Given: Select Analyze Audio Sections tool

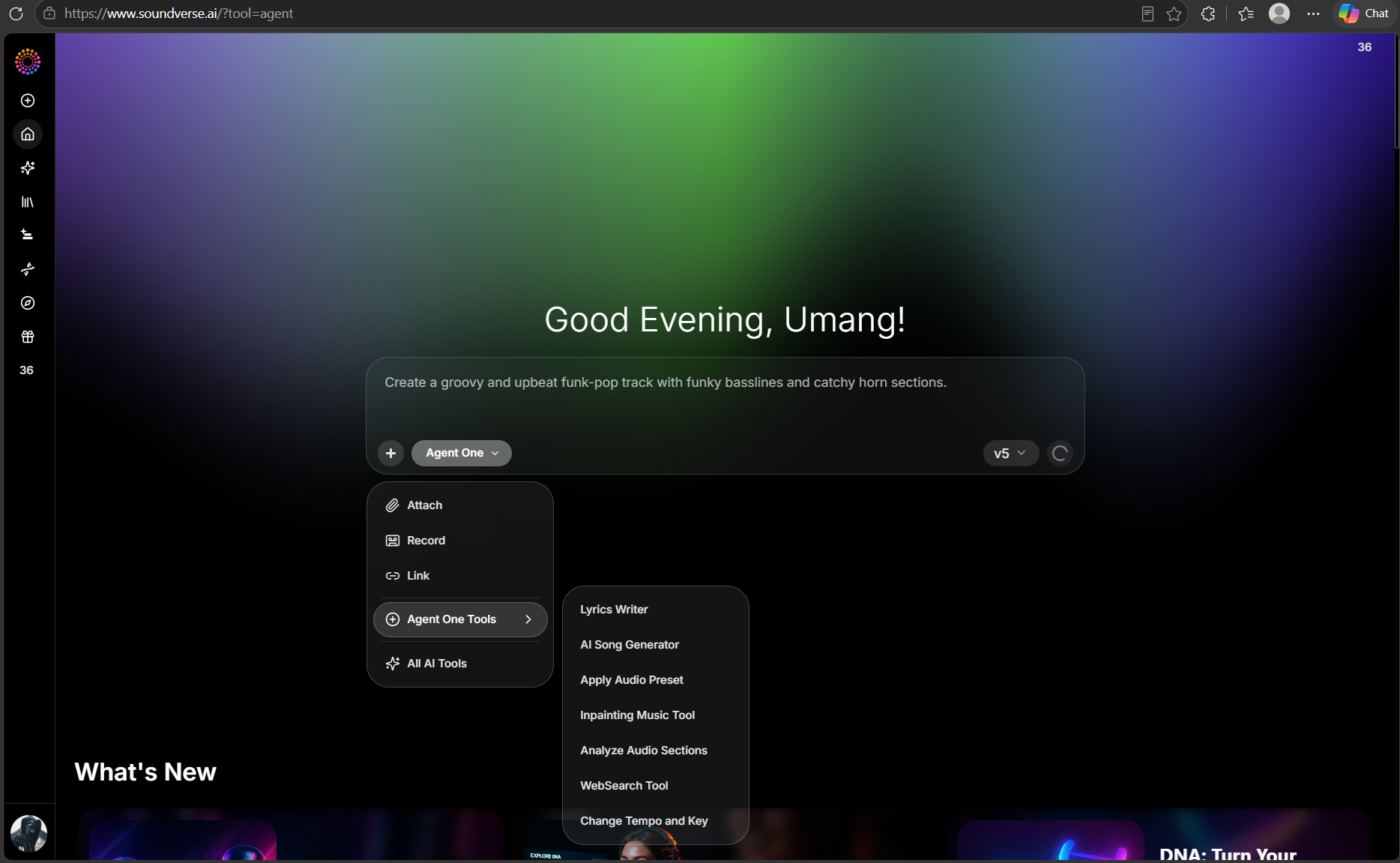Looking at the screenshot, I should pyautogui.click(x=655, y=751).
